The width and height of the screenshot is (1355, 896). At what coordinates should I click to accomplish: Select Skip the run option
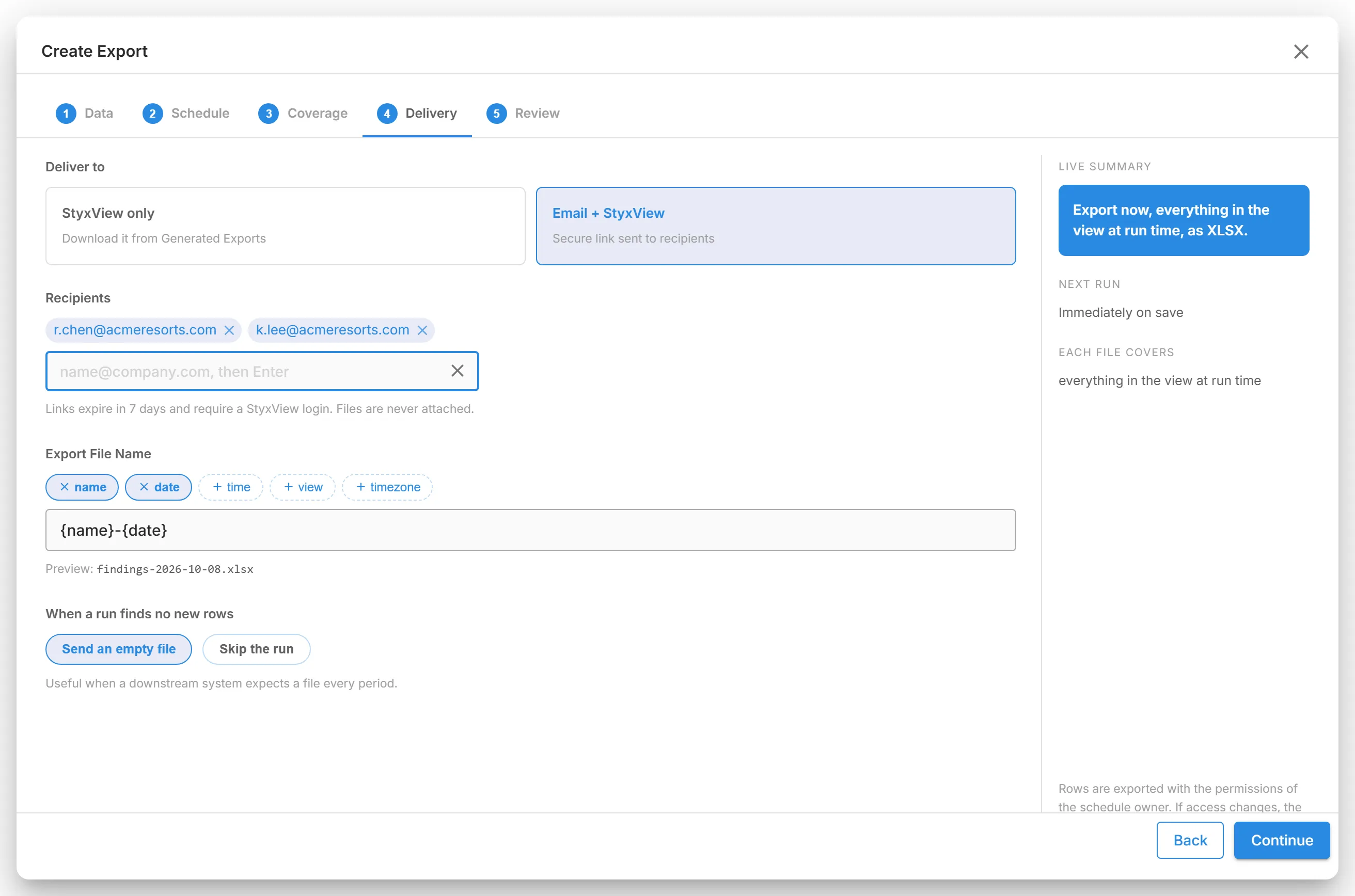point(256,649)
